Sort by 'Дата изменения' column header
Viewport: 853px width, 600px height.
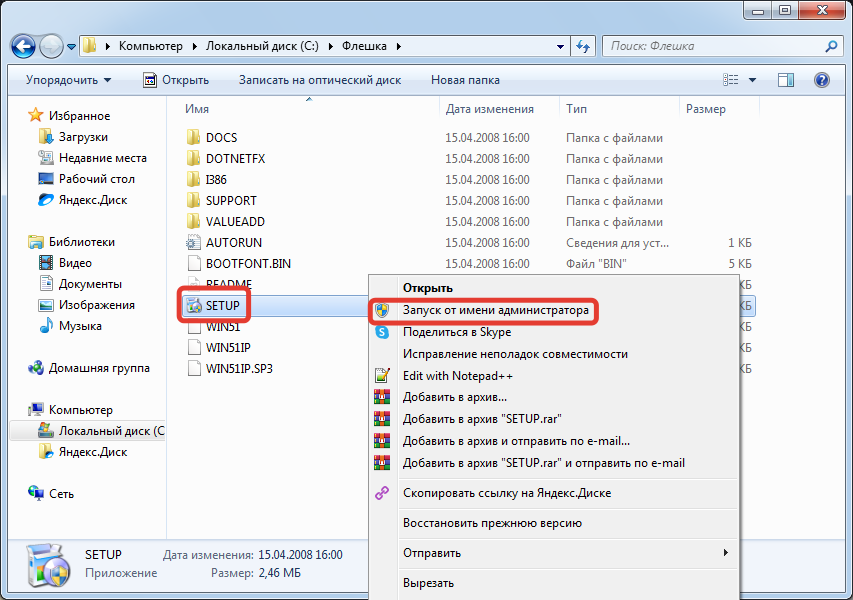pos(490,109)
